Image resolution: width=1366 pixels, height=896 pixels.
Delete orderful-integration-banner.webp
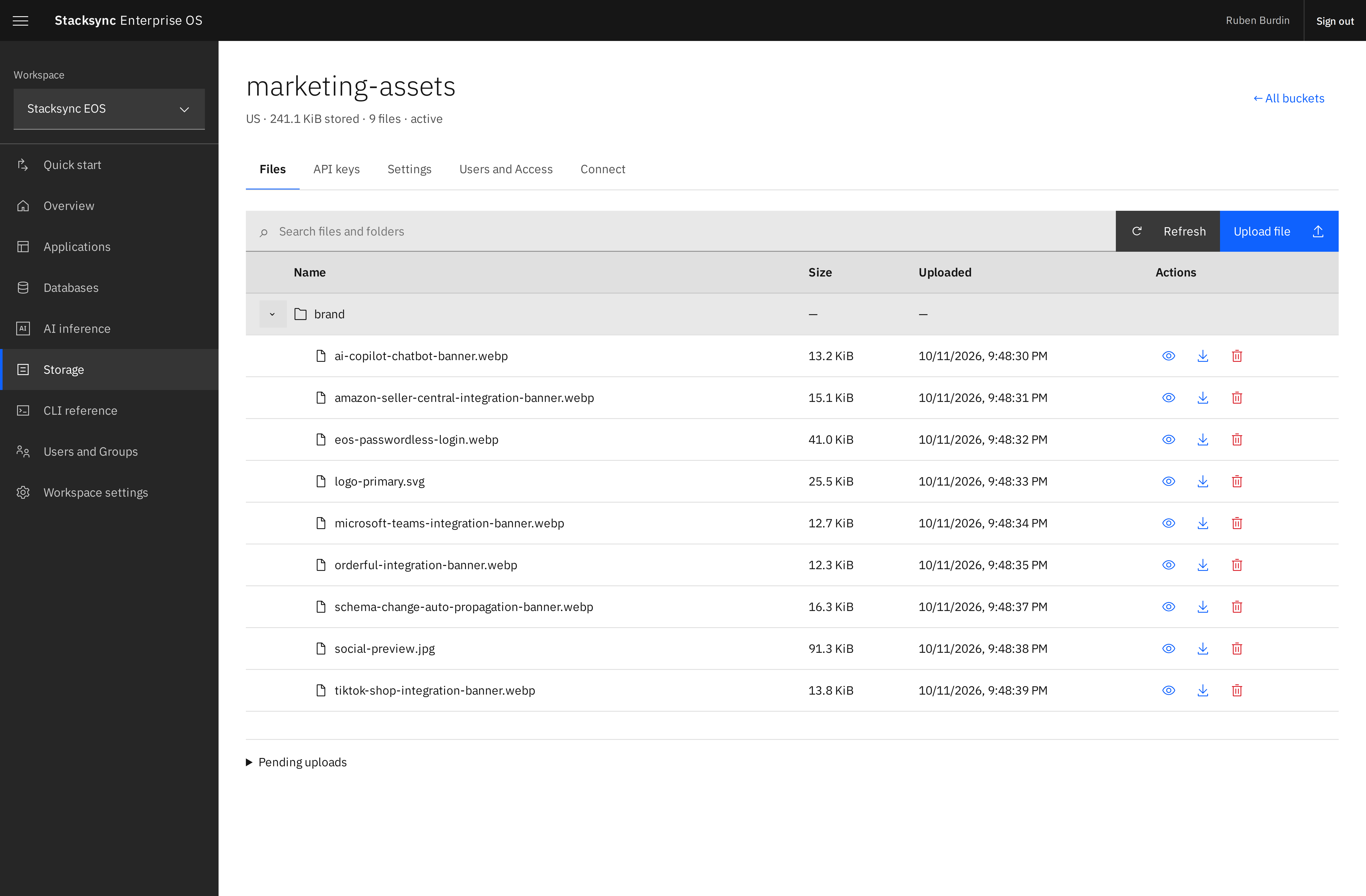[x=1237, y=566]
